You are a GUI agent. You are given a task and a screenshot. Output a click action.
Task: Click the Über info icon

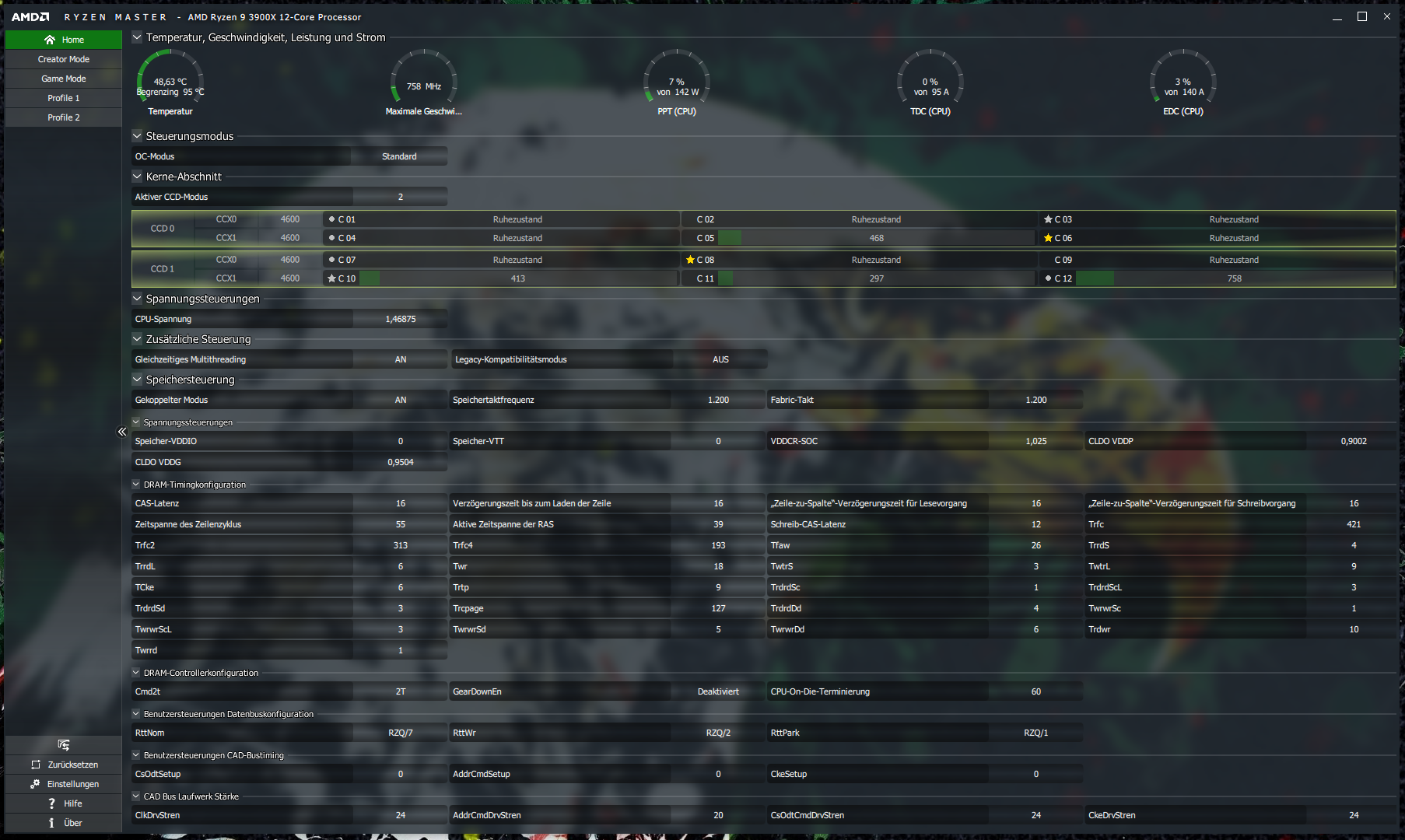click(51, 823)
